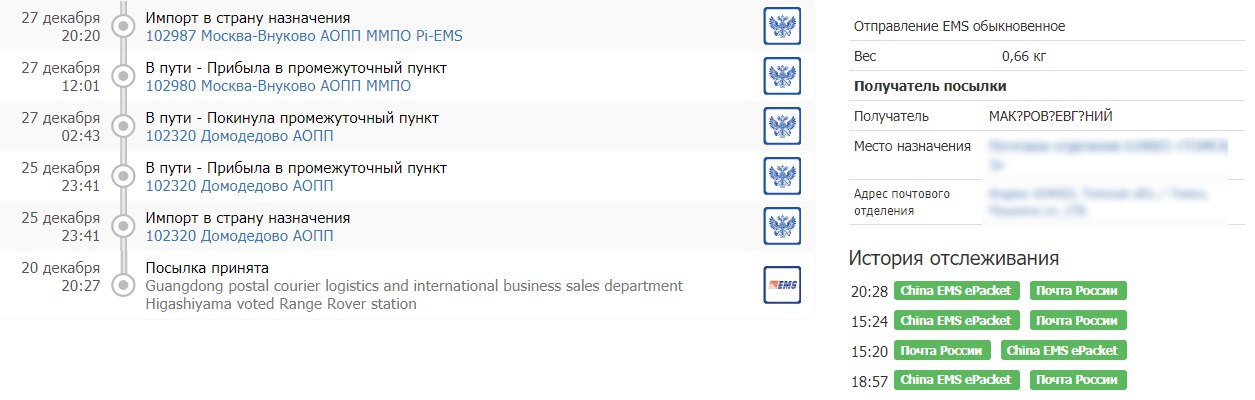The image size is (1255, 400).
Task: Click Почта России tag at 15:24
Action: point(1078,321)
